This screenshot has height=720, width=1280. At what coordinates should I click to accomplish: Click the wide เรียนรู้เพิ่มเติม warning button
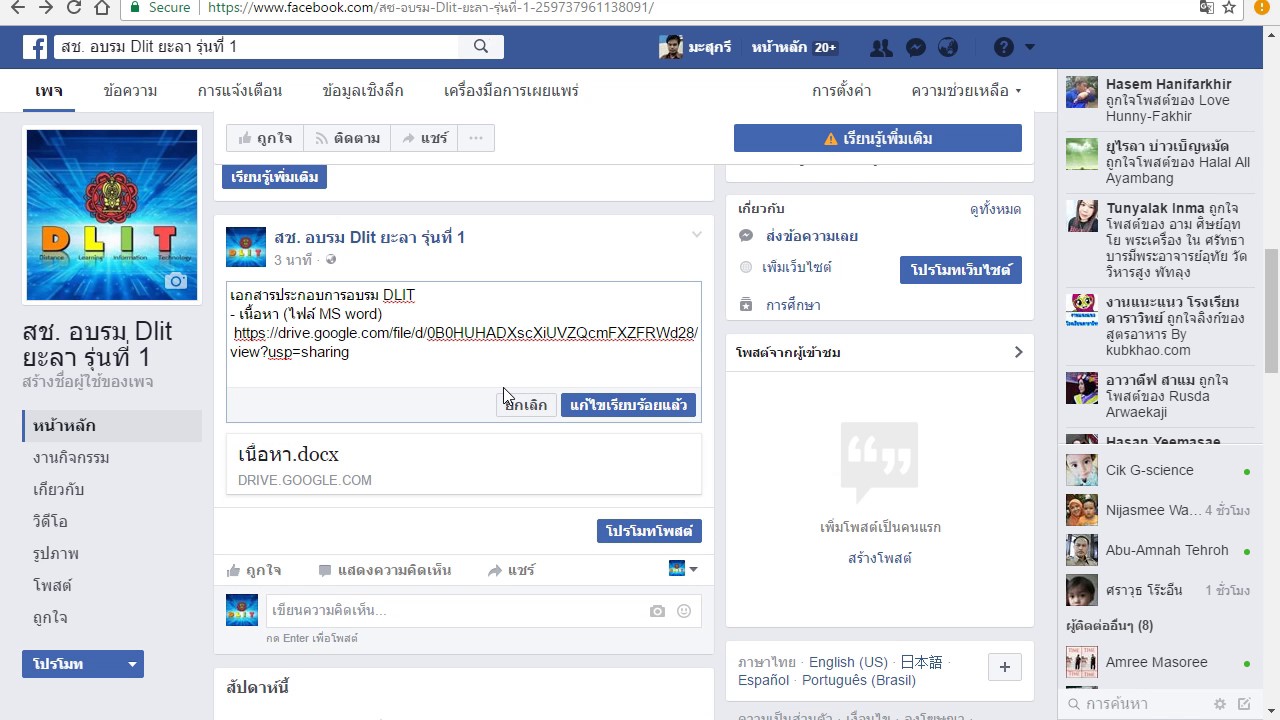point(878,139)
